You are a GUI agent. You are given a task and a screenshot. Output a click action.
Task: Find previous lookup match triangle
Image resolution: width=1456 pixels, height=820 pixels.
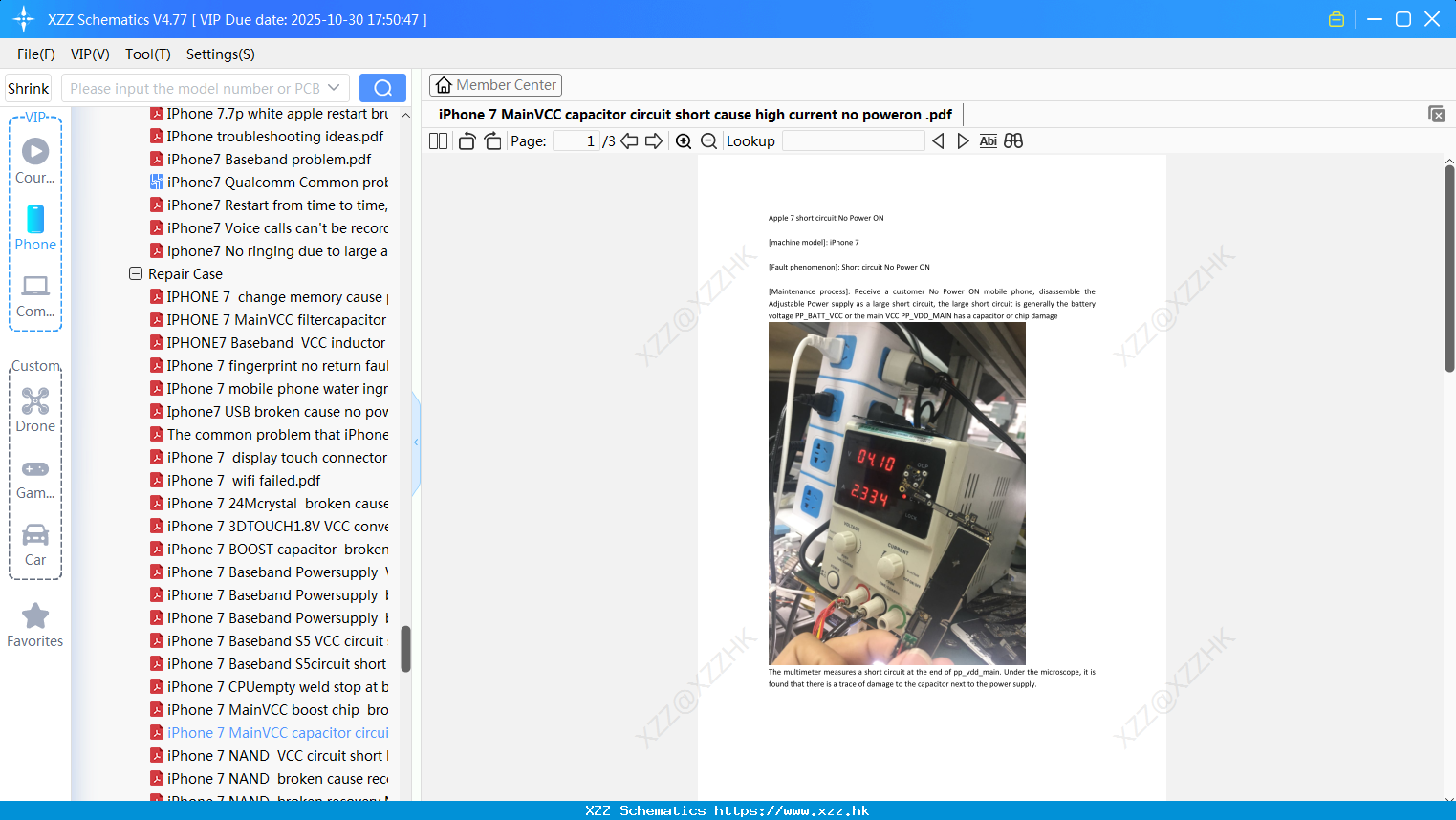[938, 141]
